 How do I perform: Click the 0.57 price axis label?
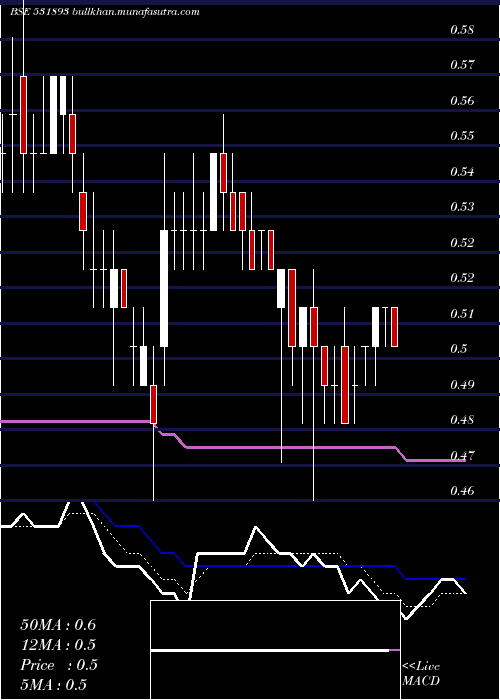[462, 65]
